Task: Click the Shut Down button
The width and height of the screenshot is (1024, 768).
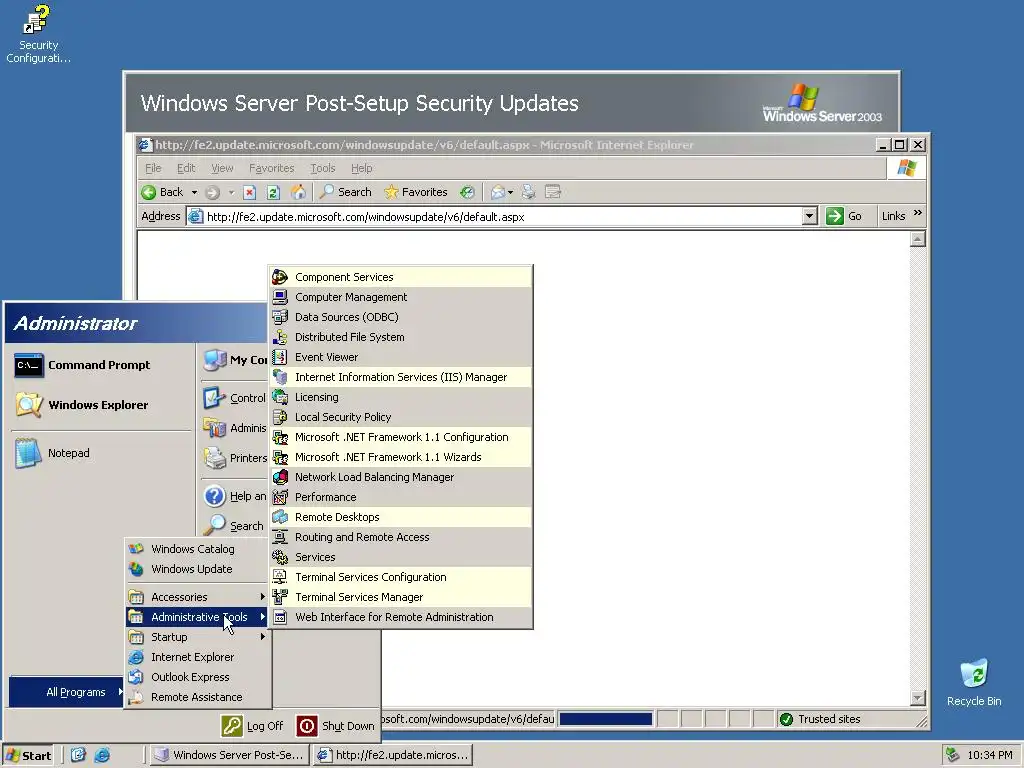Action: click(x=336, y=726)
